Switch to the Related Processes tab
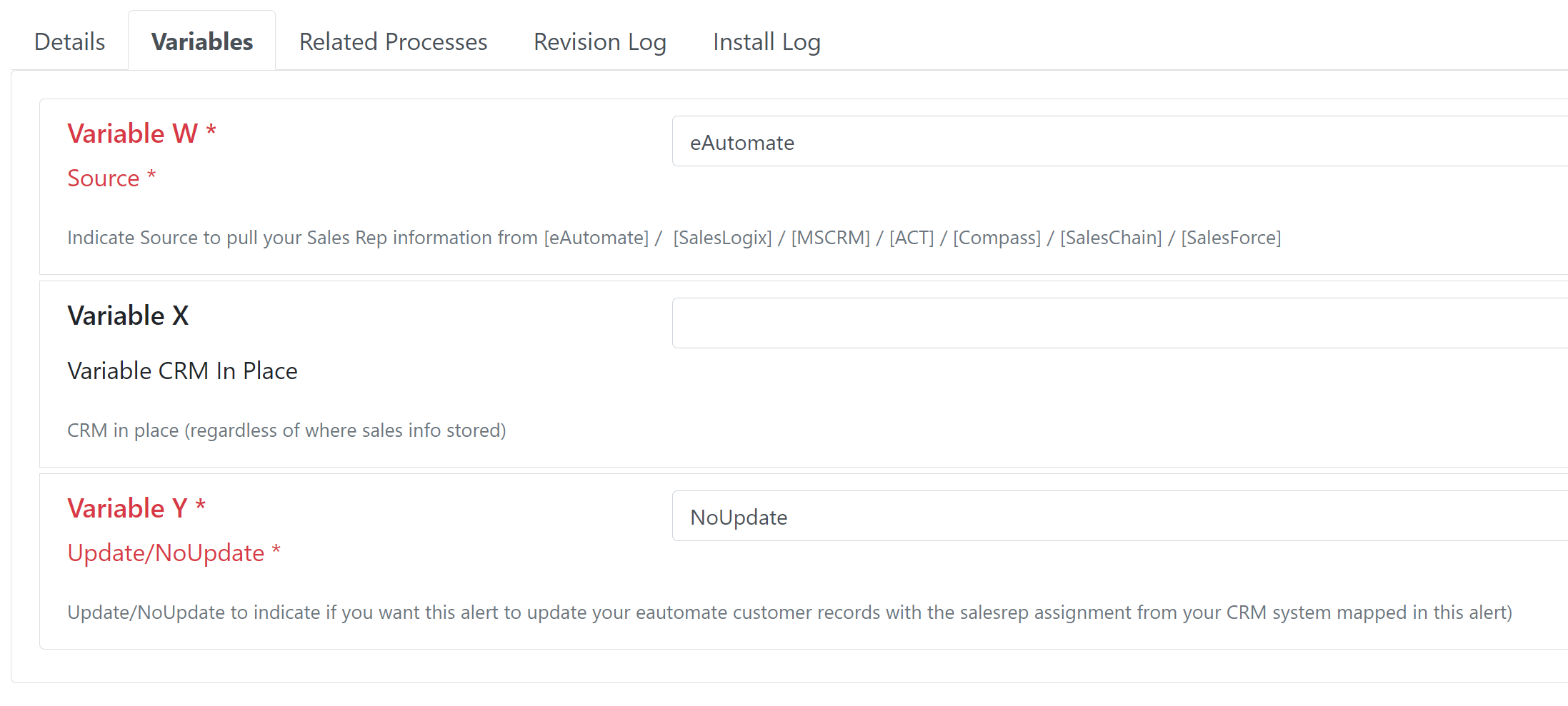The width and height of the screenshot is (1568, 706). [x=393, y=41]
